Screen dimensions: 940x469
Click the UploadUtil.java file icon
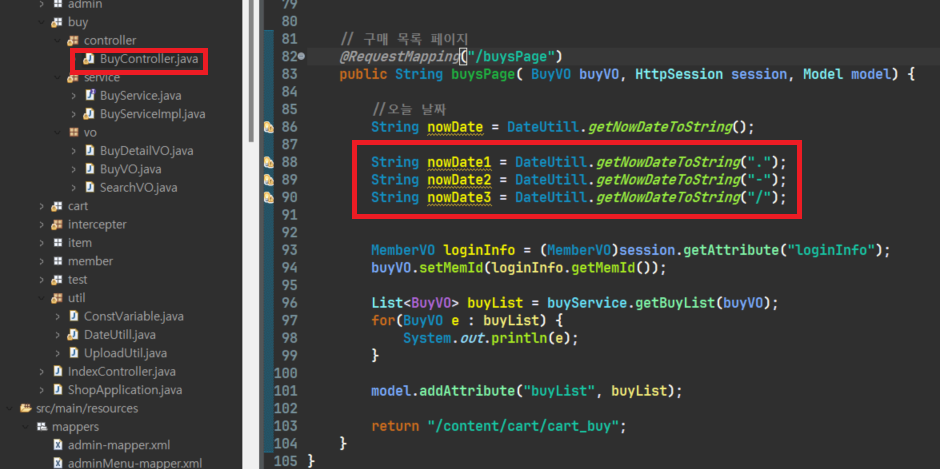74,353
